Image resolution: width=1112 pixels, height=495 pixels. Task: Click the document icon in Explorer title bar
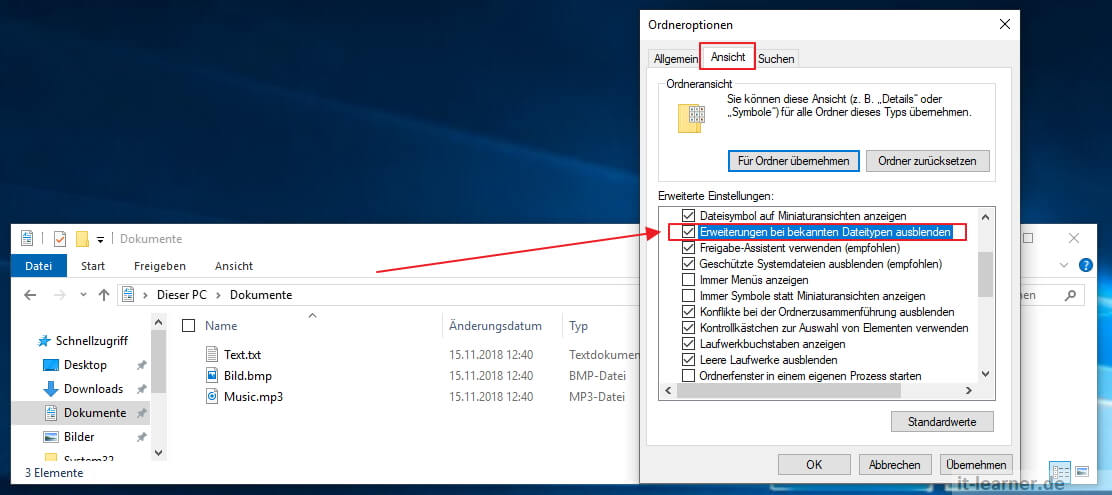pyautogui.click(x=28, y=239)
